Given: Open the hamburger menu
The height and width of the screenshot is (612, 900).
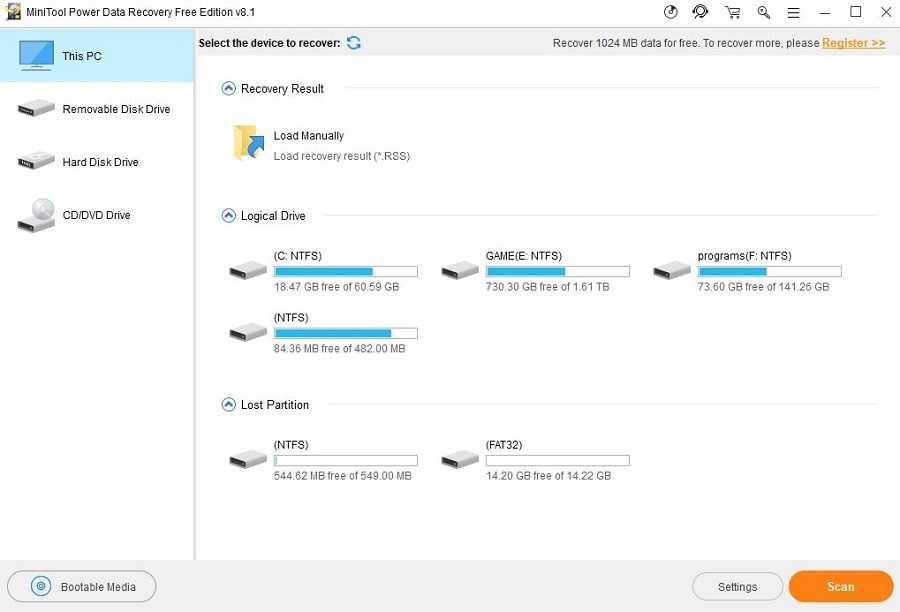Looking at the screenshot, I should [793, 12].
